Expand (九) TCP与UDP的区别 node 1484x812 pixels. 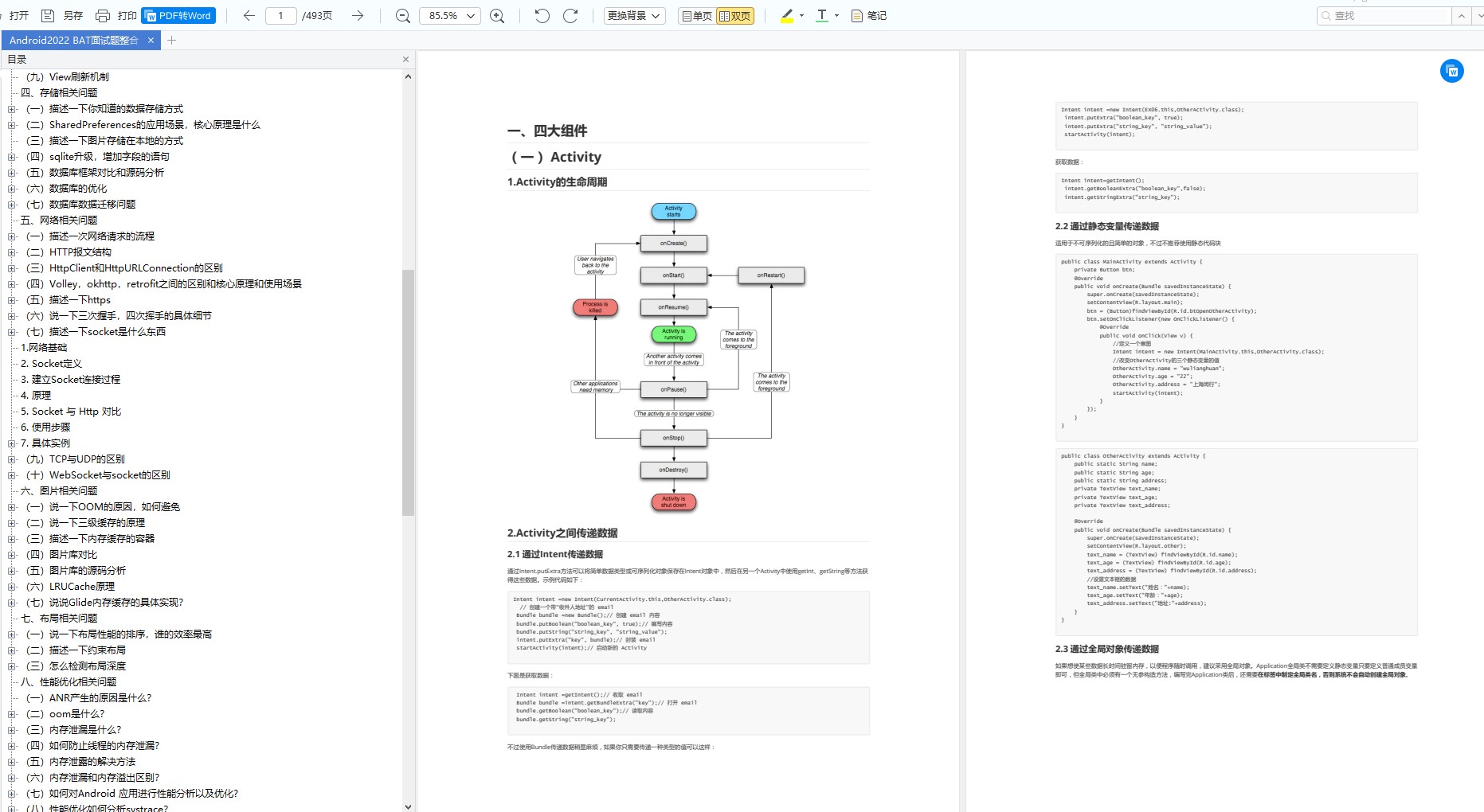coord(12,459)
